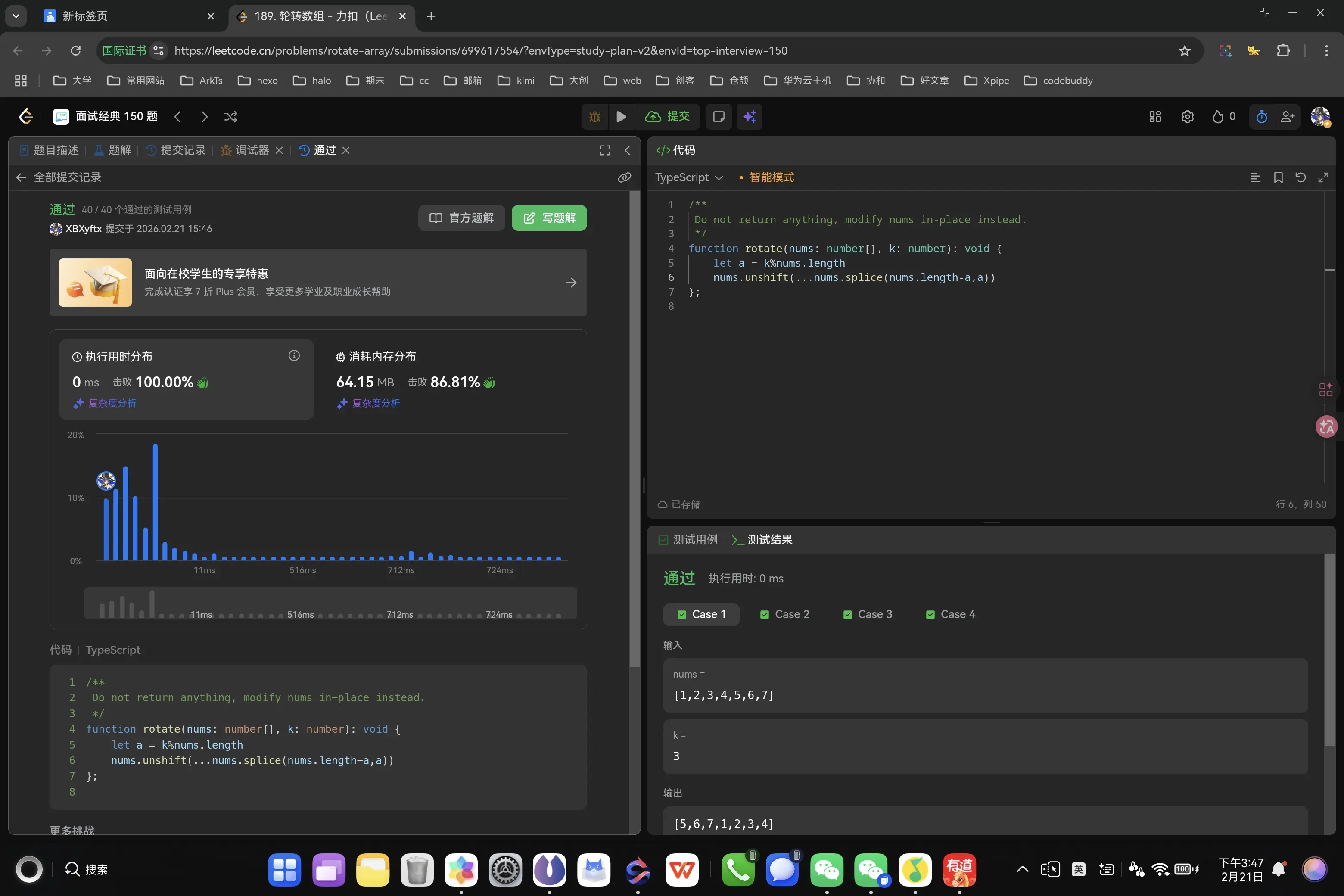Screen dimensions: 1344x896
Task: Open the notes icon beside submit
Action: click(718, 117)
